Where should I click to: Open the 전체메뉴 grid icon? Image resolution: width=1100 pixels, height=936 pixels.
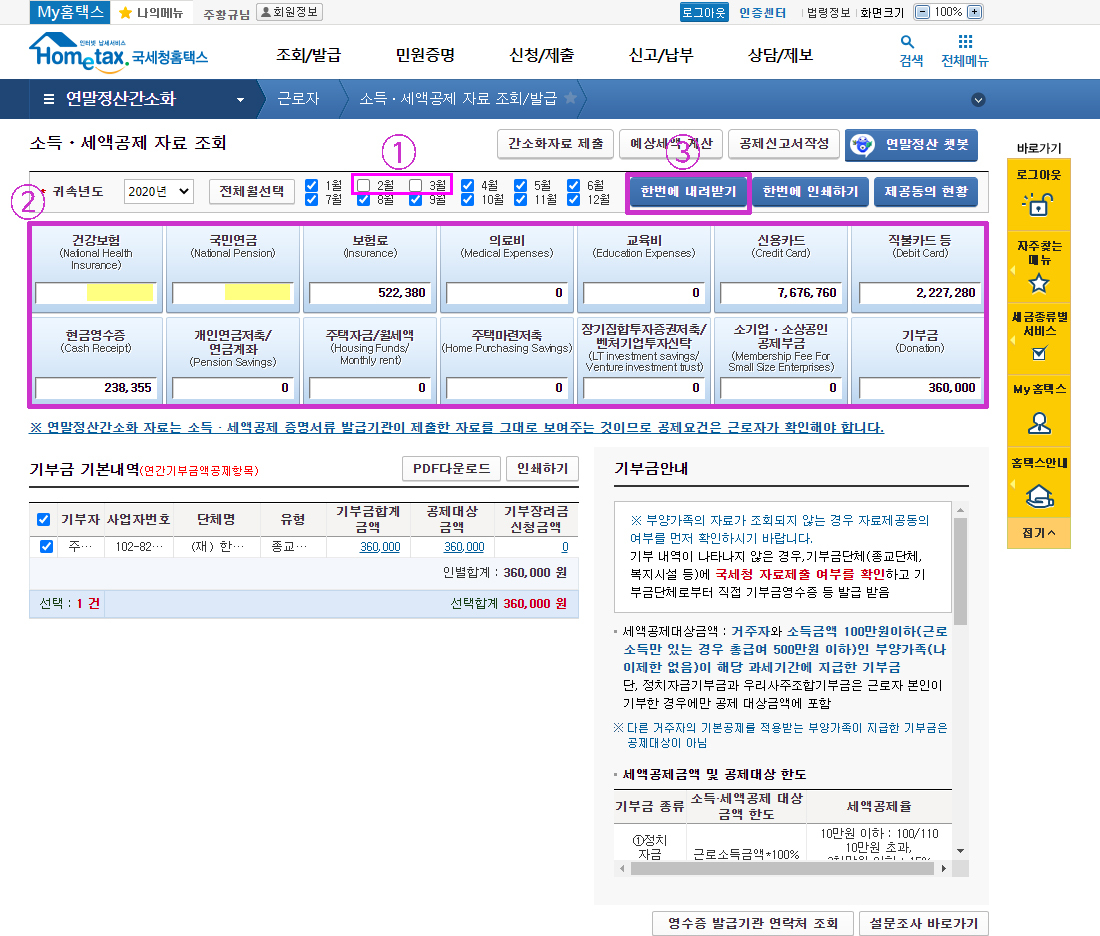tap(964, 42)
